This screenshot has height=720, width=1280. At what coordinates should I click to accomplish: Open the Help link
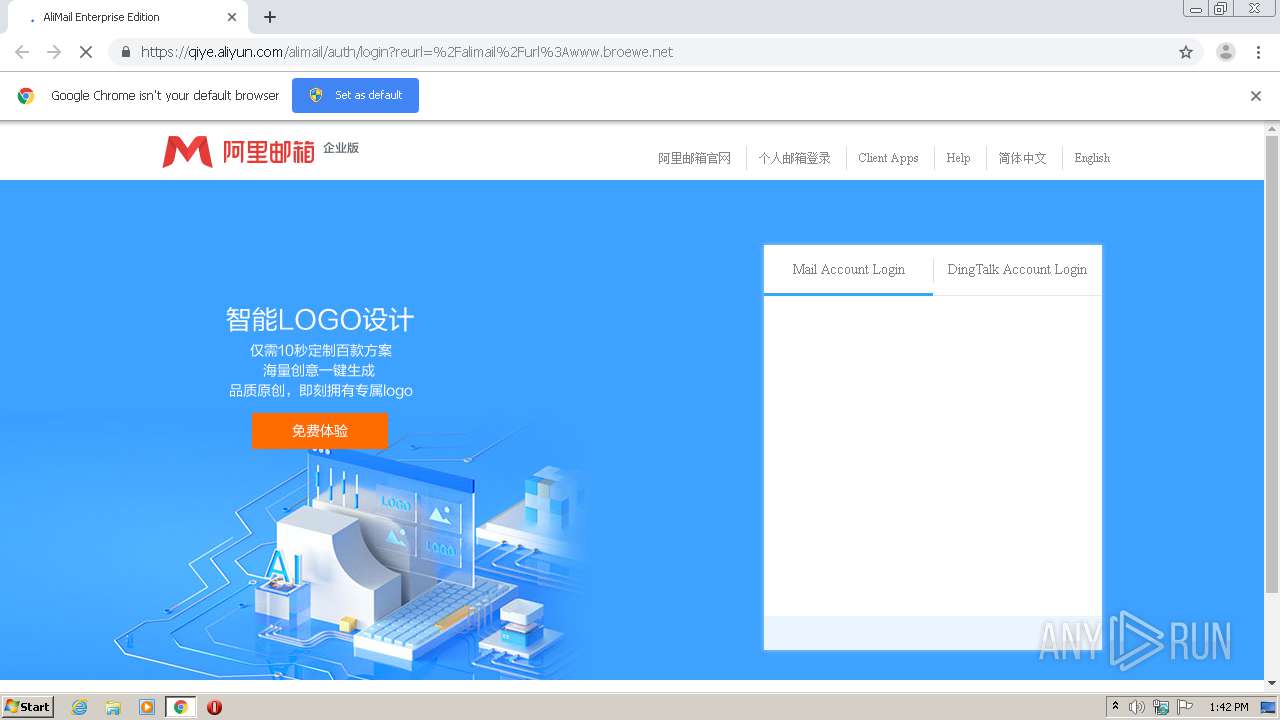click(958, 158)
